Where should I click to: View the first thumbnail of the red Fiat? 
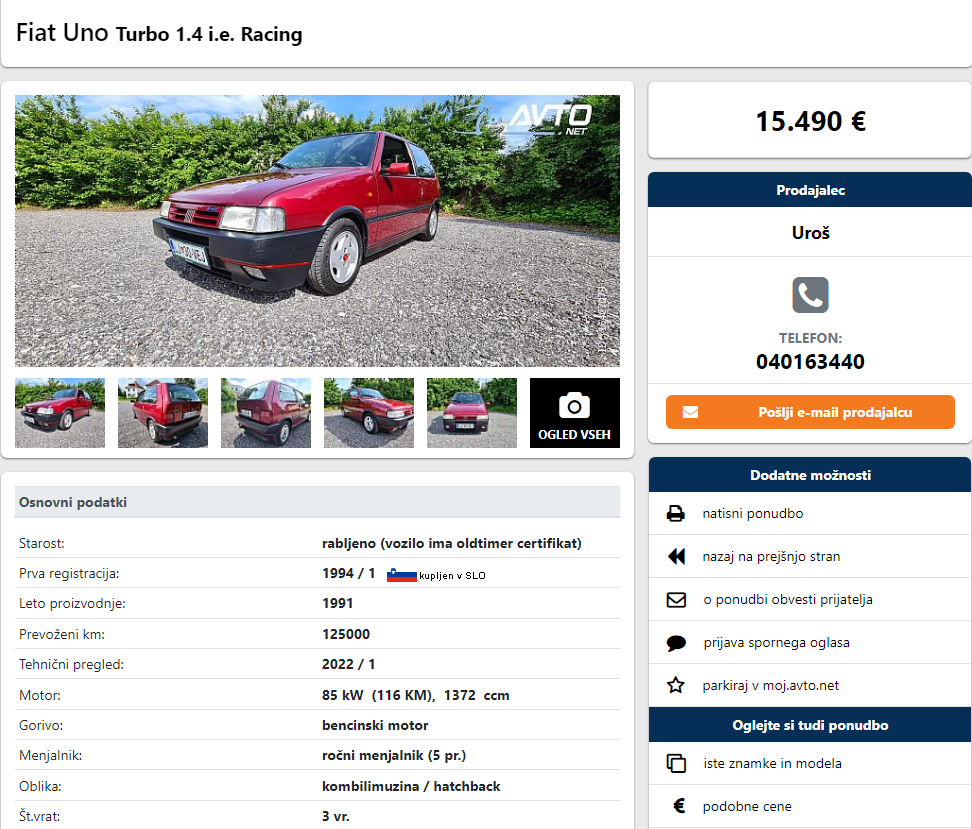60,413
